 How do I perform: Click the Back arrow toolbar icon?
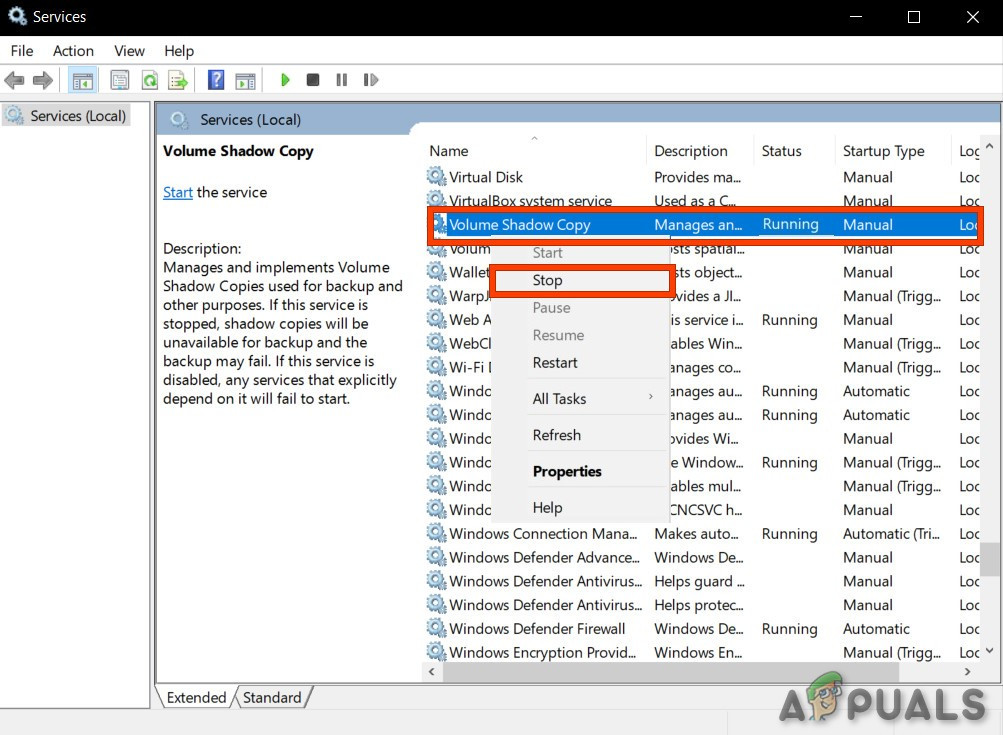[x=14, y=80]
